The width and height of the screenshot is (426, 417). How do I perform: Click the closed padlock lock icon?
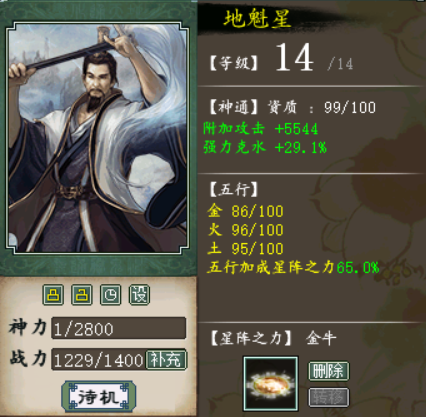click(53, 295)
